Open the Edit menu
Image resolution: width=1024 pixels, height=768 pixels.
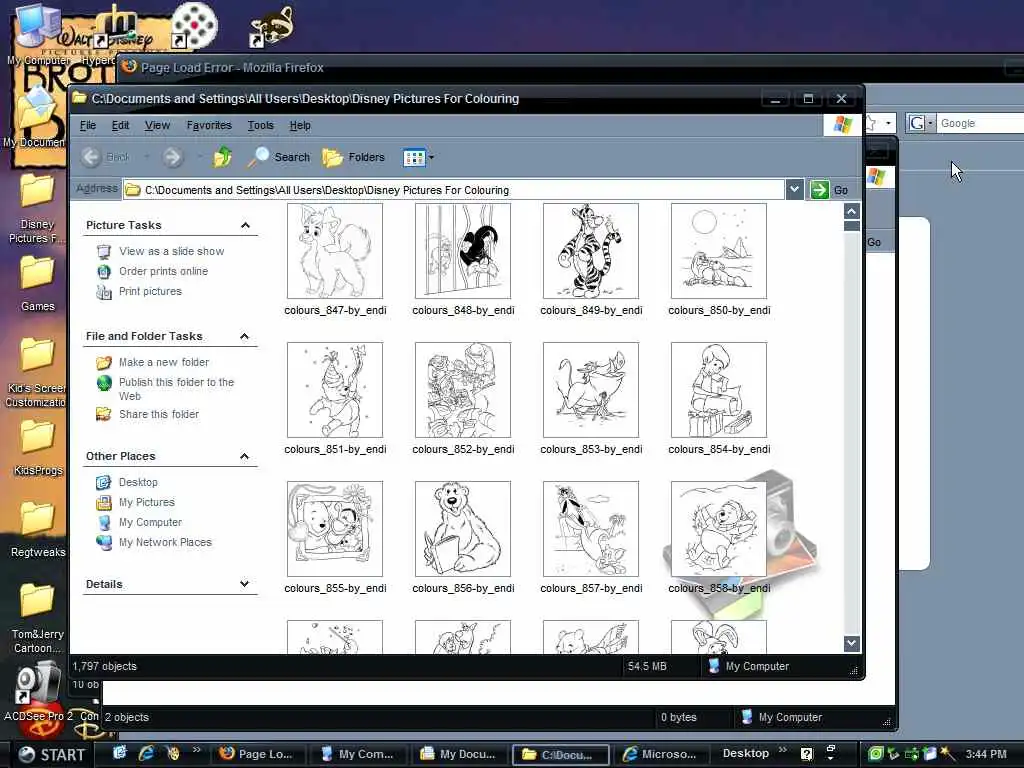coord(120,125)
